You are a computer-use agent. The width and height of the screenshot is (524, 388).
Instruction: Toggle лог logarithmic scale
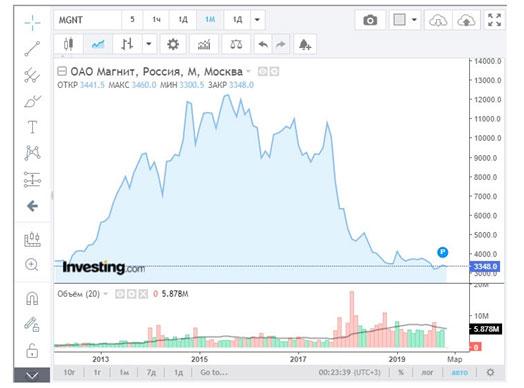(x=427, y=372)
